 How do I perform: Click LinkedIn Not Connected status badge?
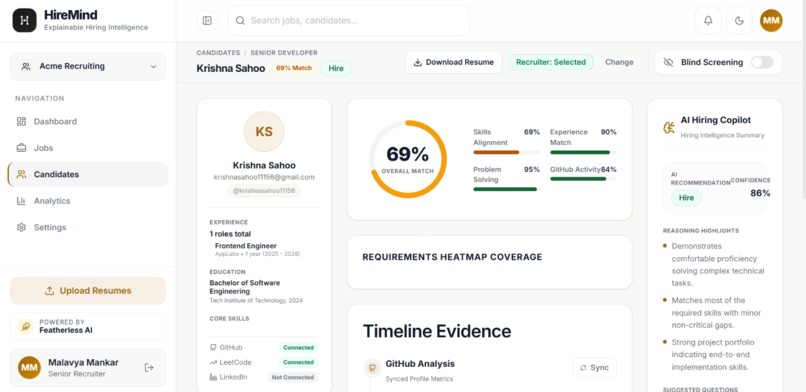coord(292,377)
